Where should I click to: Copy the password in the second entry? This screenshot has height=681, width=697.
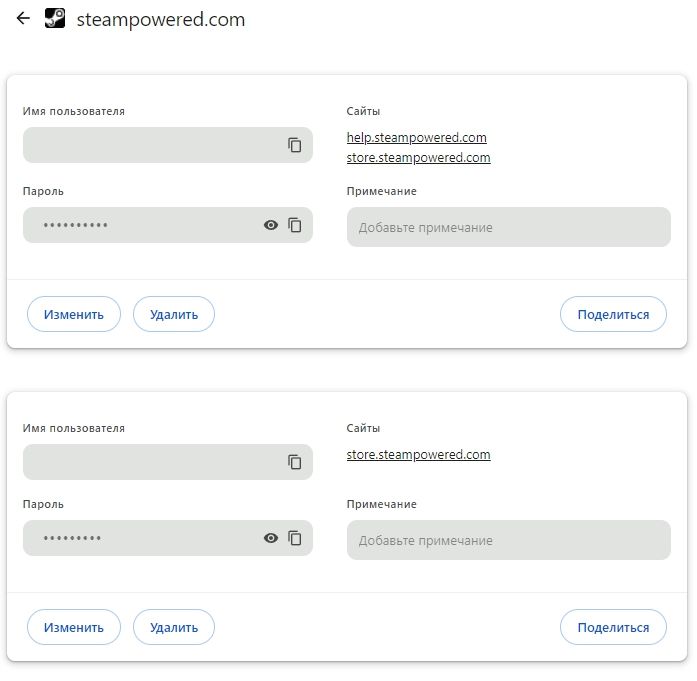coord(295,538)
